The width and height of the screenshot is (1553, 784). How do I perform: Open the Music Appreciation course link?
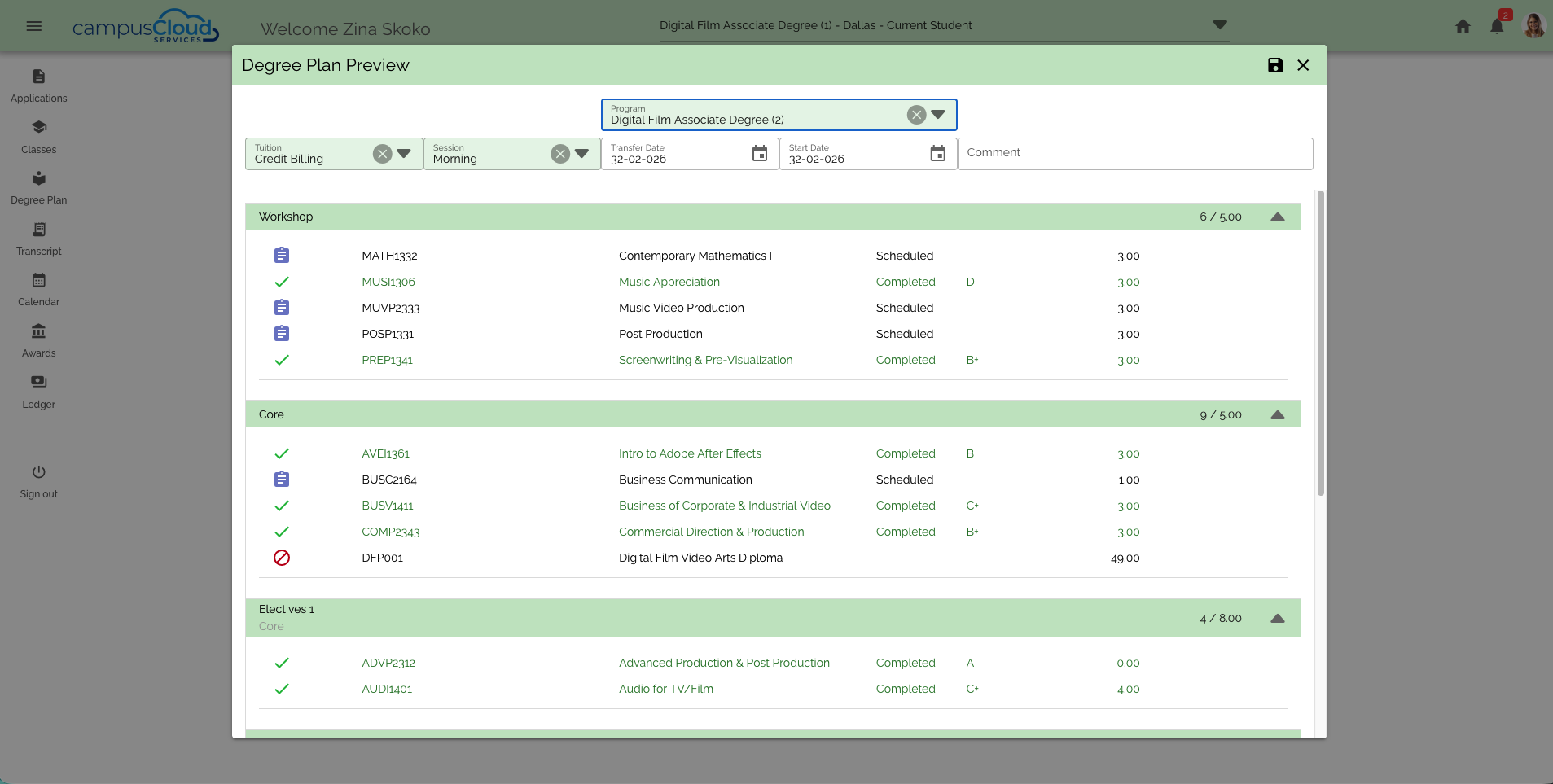[669, 282]
